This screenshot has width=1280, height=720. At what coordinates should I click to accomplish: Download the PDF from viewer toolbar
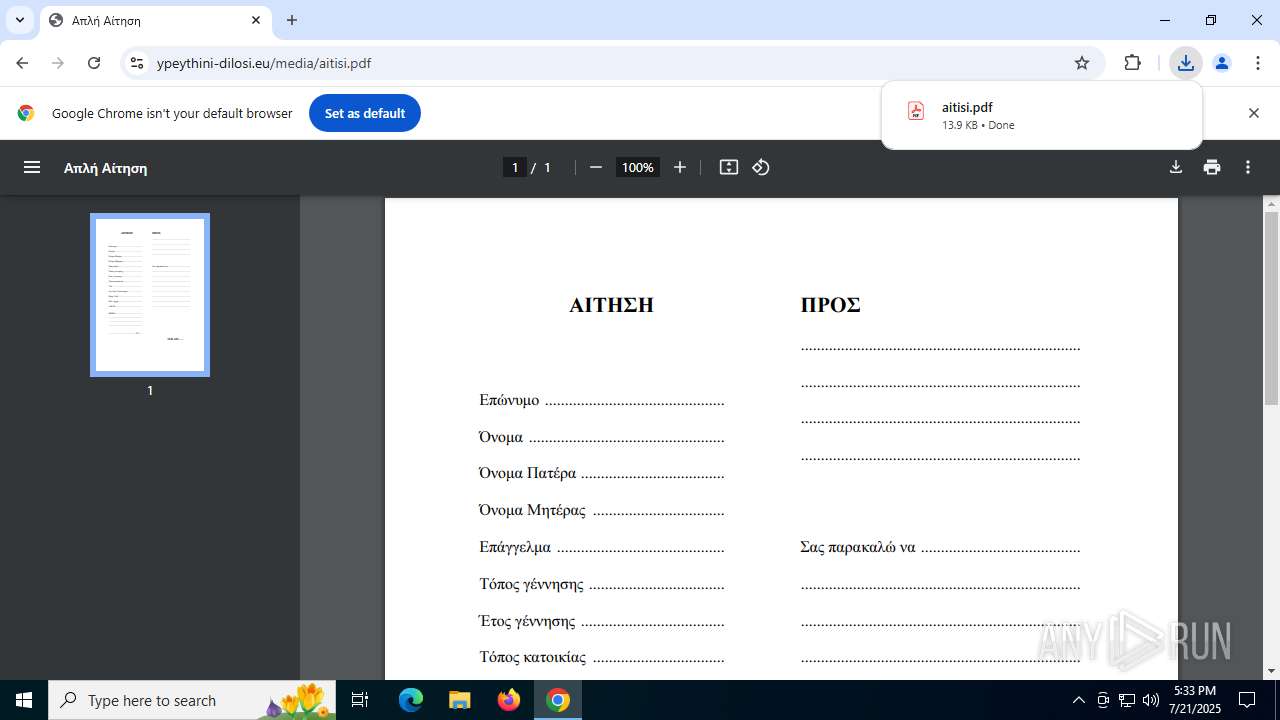point(1176,168)
